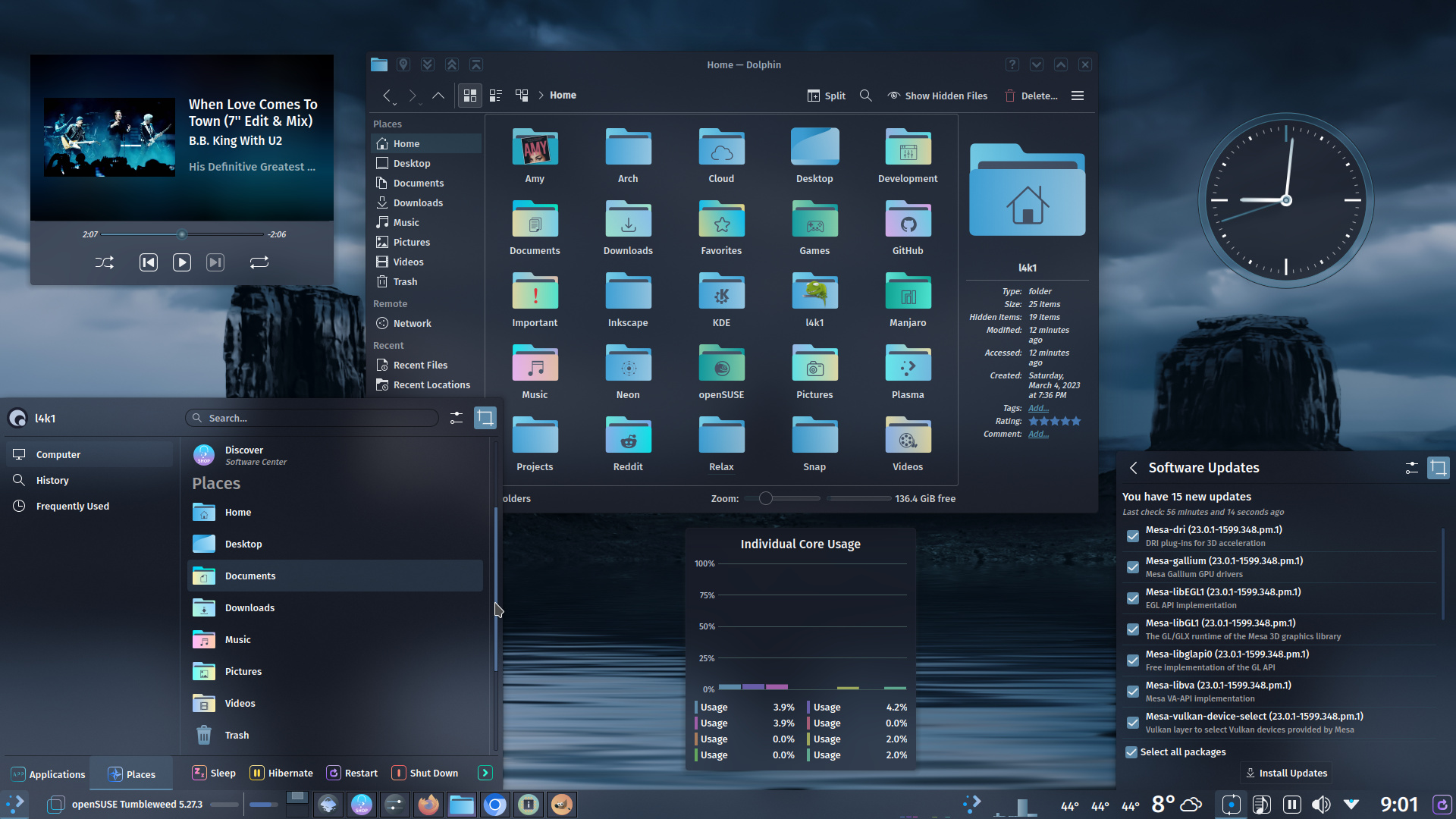1456x819 pixels.
Task: Go back from Software Updates panel
Action: click(x=1133, y=468)
